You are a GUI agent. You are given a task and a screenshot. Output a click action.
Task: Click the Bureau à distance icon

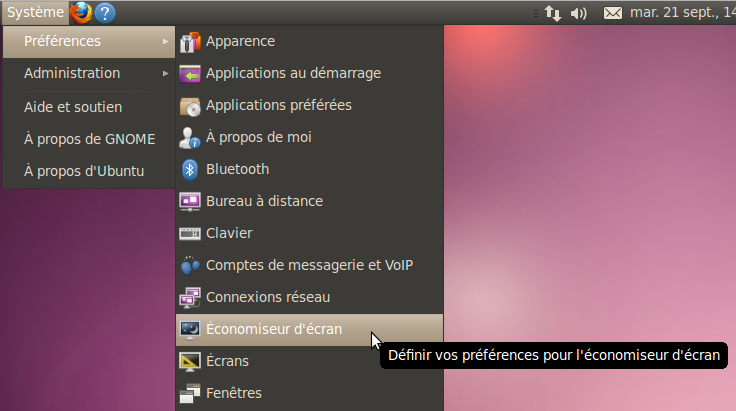[x=190, y=202]
